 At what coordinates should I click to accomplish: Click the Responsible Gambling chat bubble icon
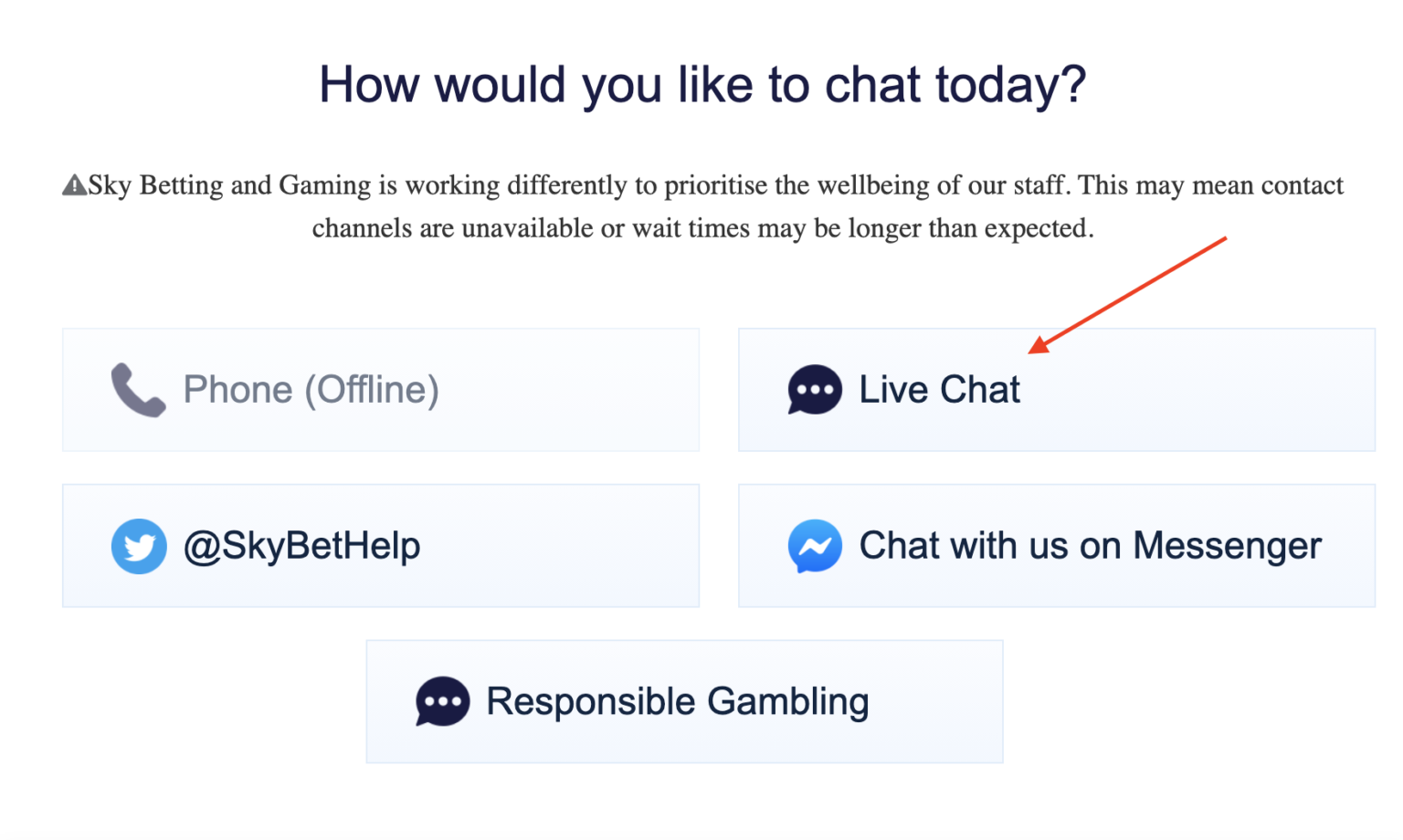(442, 701)
